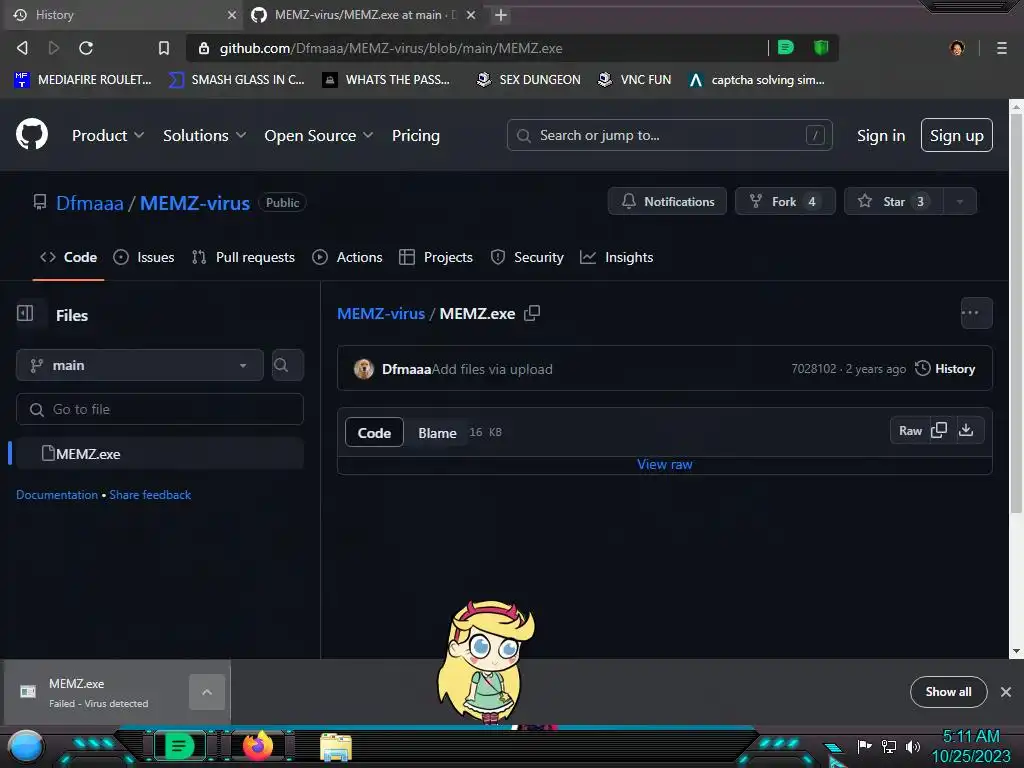The image size is (1024, 768).
Task: Switch to the History browser tab
Action: (124, 15)
